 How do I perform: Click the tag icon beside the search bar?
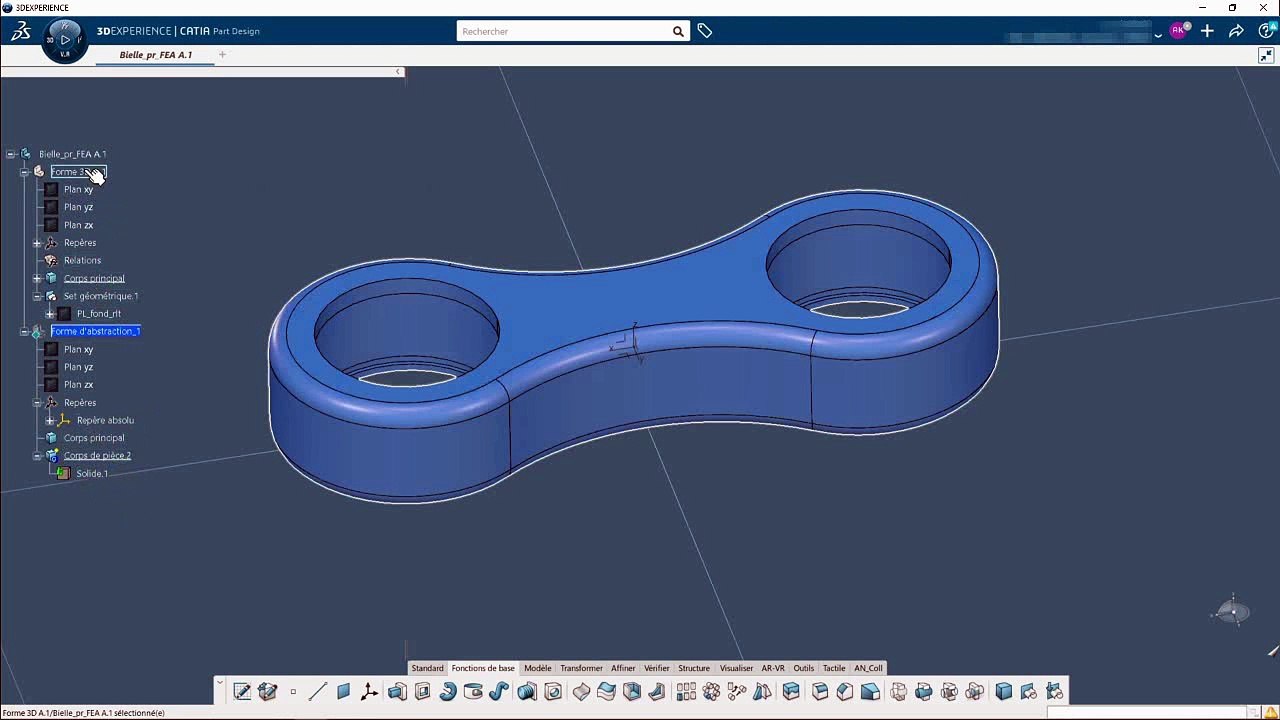pos(705,31)
